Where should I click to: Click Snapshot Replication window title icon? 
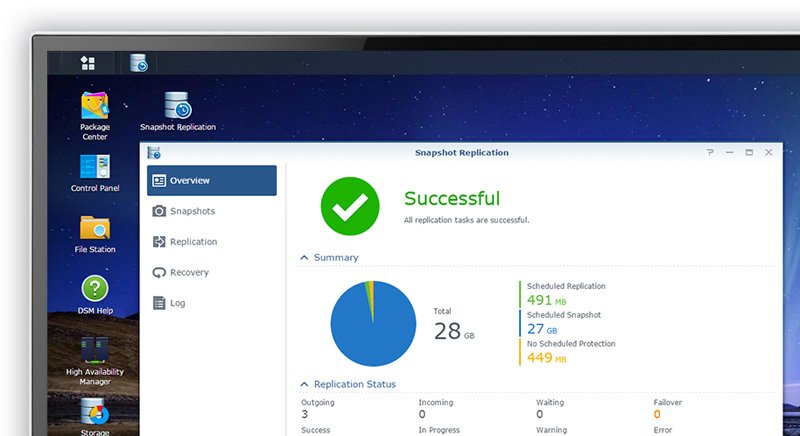point(154,152)
